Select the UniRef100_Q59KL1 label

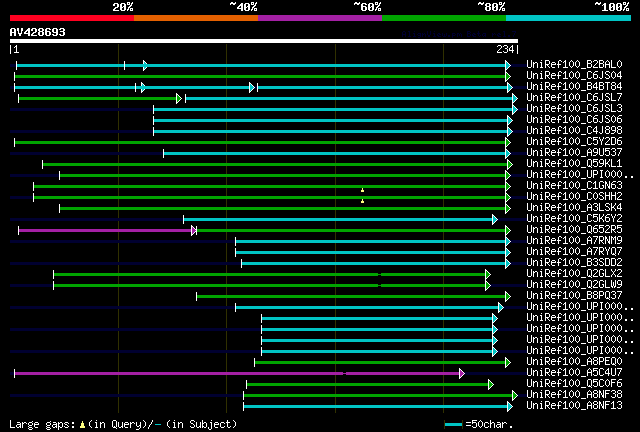[x=574, y=164]
